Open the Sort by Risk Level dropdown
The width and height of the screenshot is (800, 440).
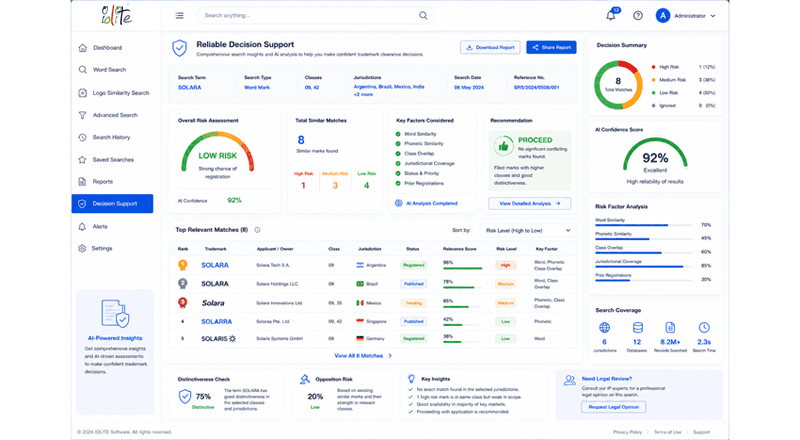(528, 231)
